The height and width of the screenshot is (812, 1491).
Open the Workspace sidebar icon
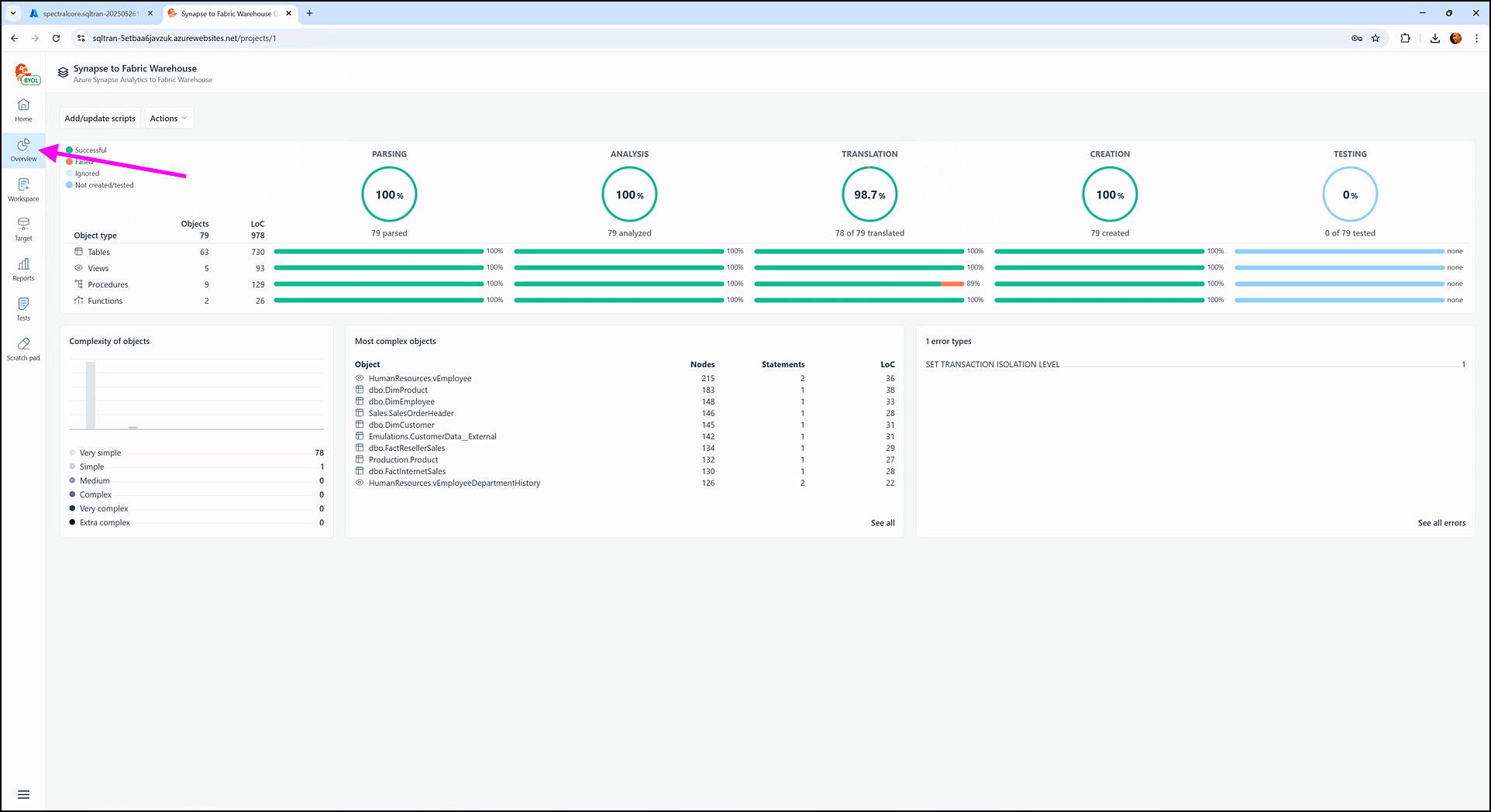click(23, 189)
